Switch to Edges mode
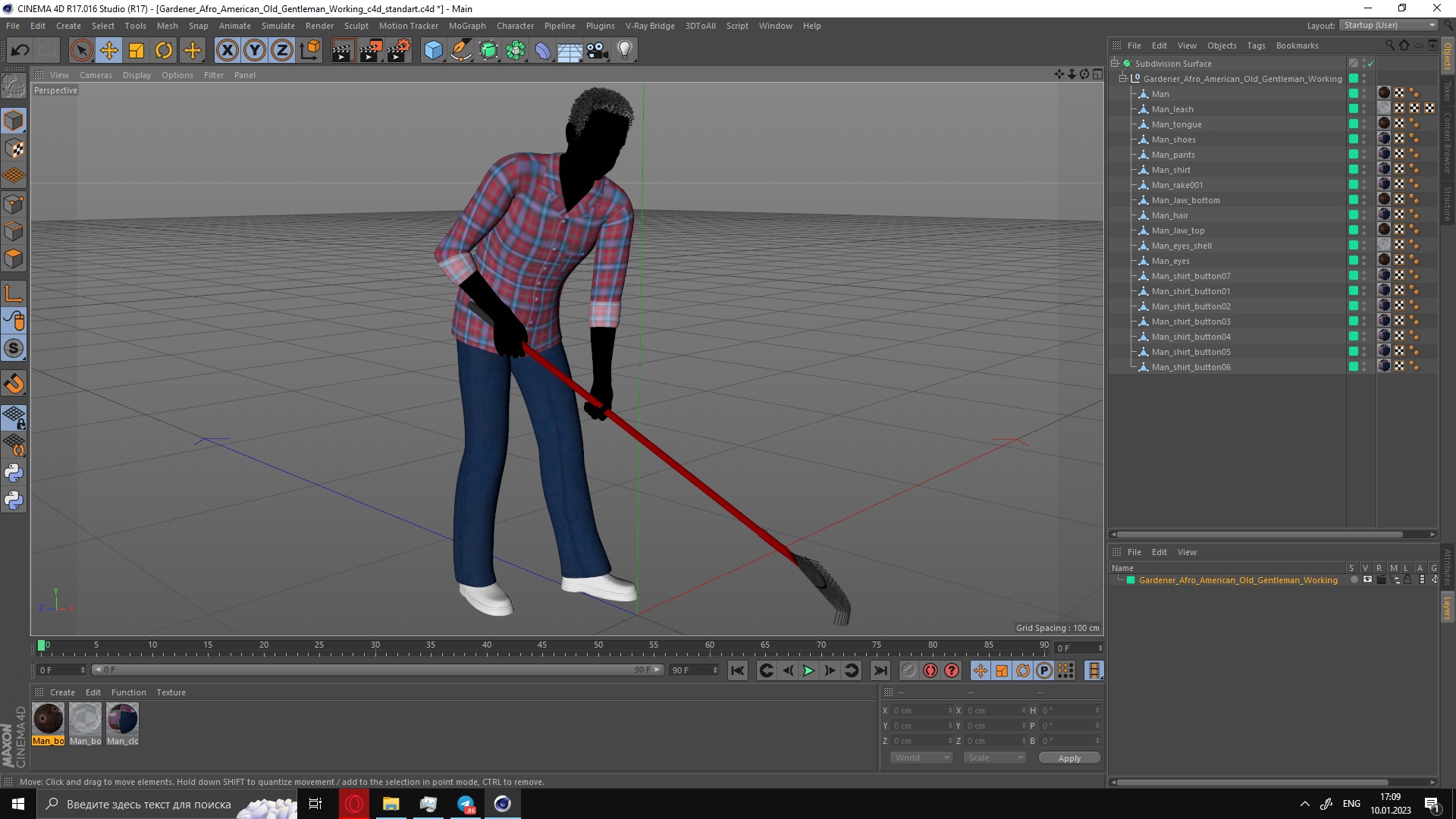This screenshot has height=819, width=1456. pos(14,231)
